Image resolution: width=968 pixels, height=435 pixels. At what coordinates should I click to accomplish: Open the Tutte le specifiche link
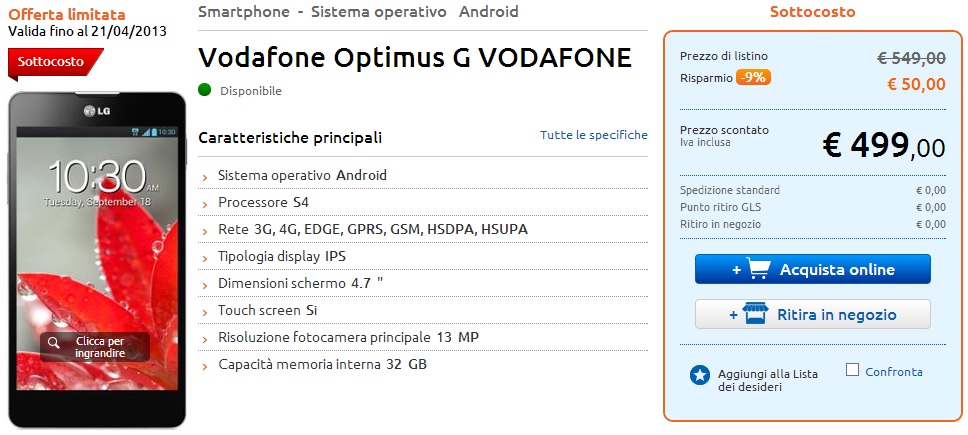594,135
